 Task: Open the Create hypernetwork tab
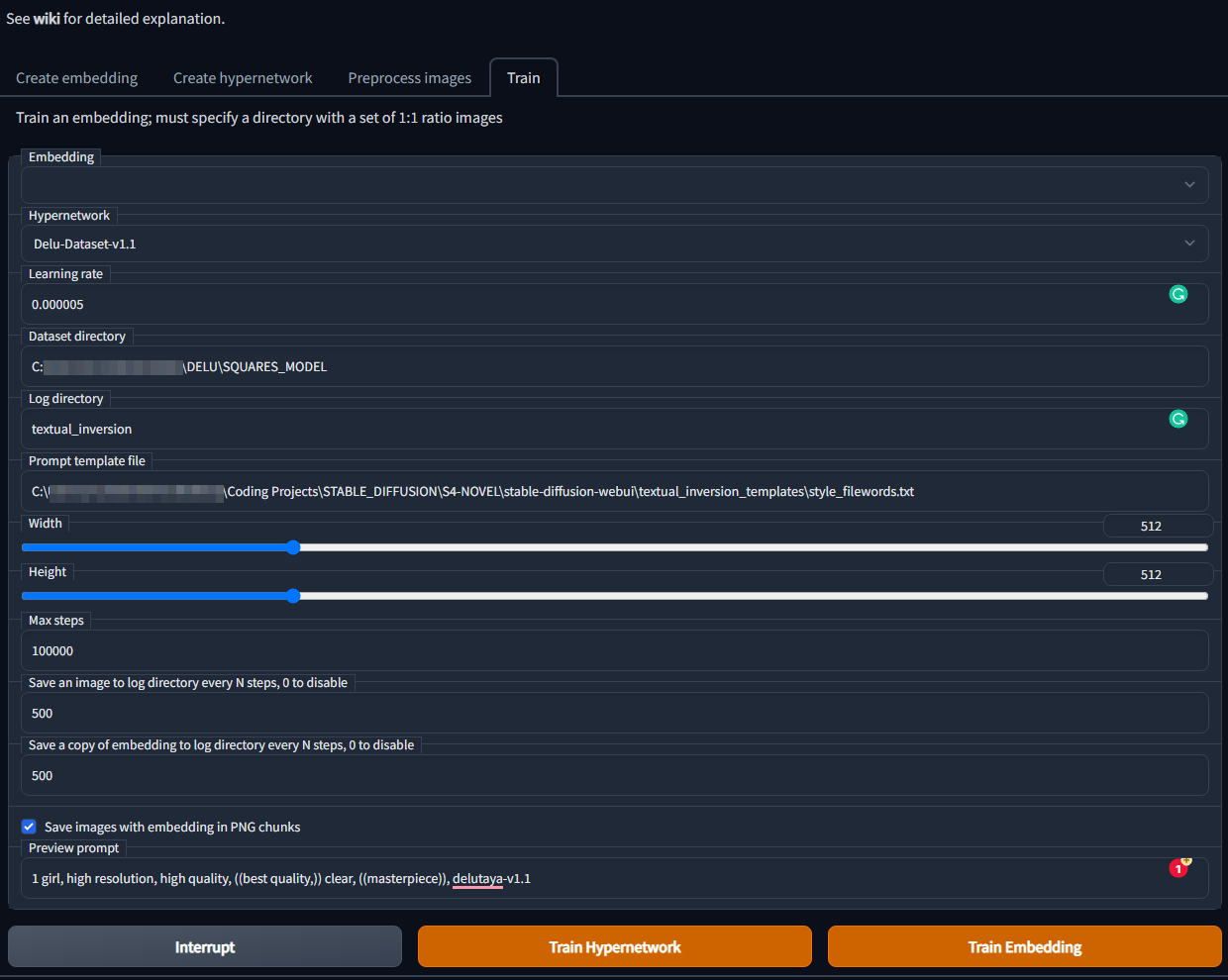click(x=243, y=77)
